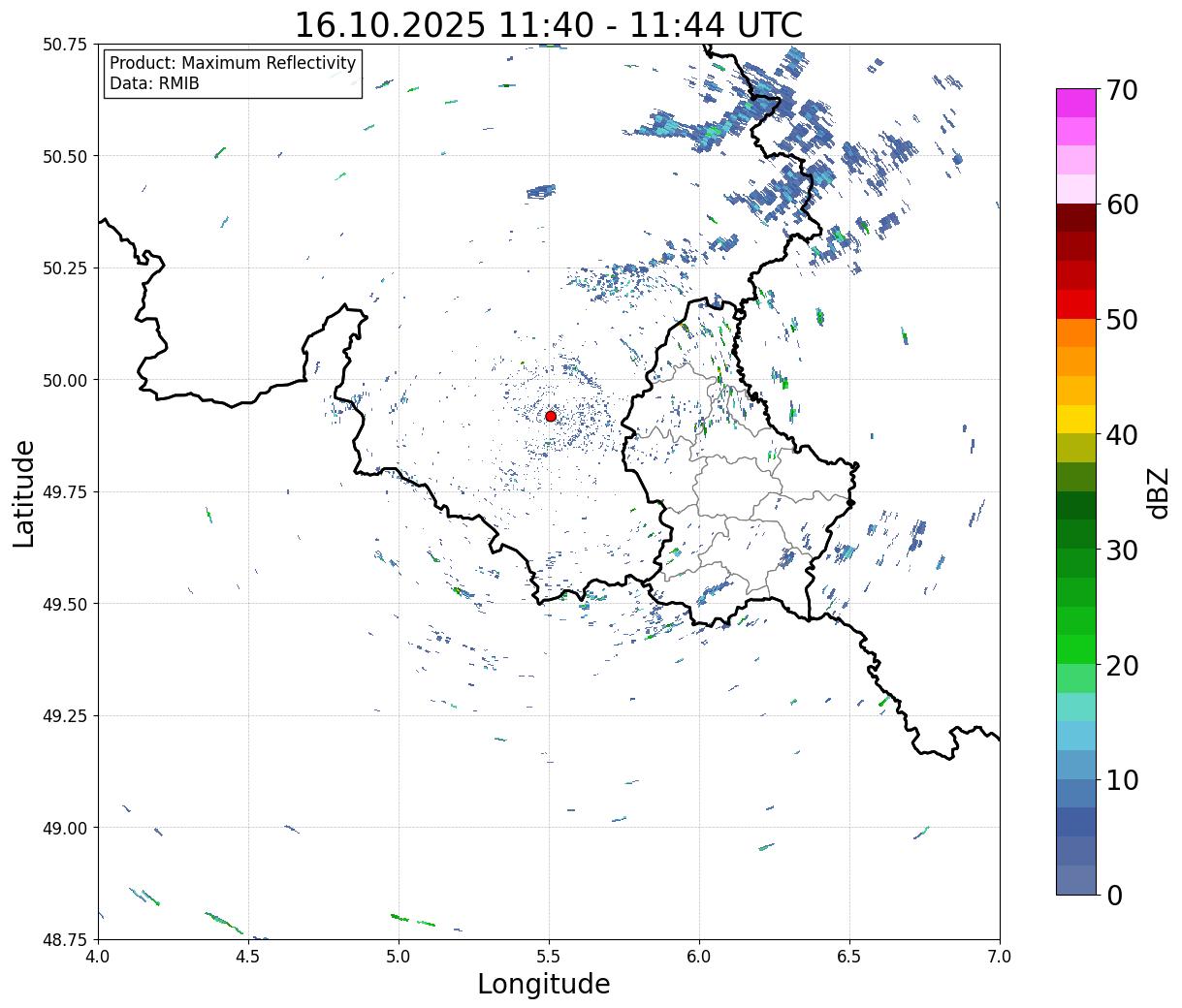
Task: Click the yellow colorbar segment above 40
Action: tap(1076, 419)
